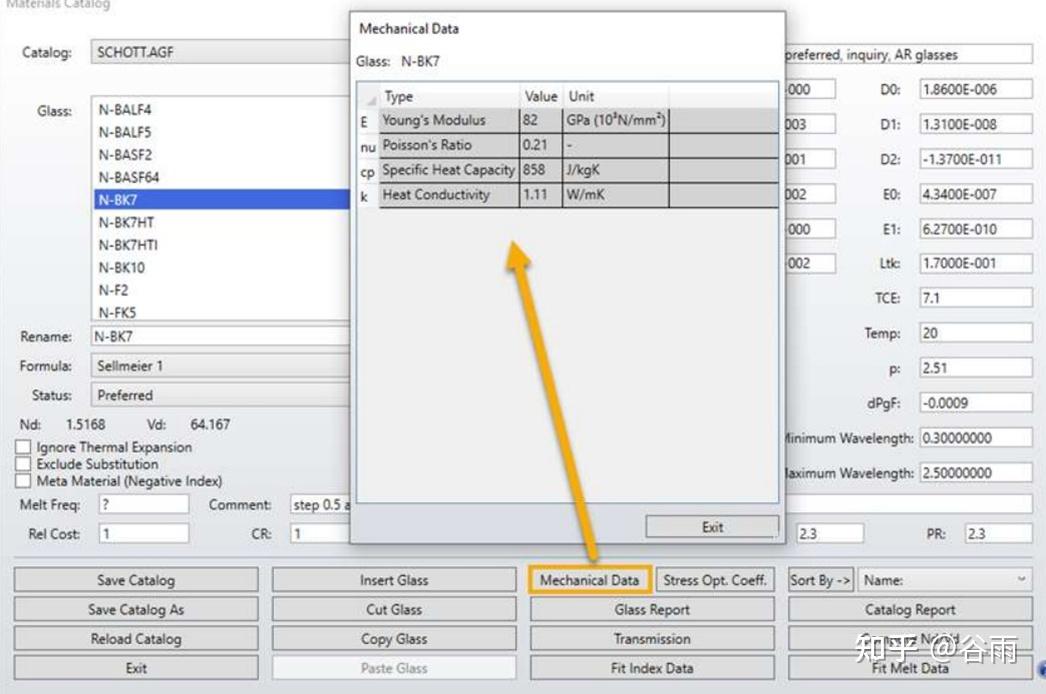The image size is (1046, 694).
Task: Open the Stress Opt. Coeff. dialog
Action: 714,579
